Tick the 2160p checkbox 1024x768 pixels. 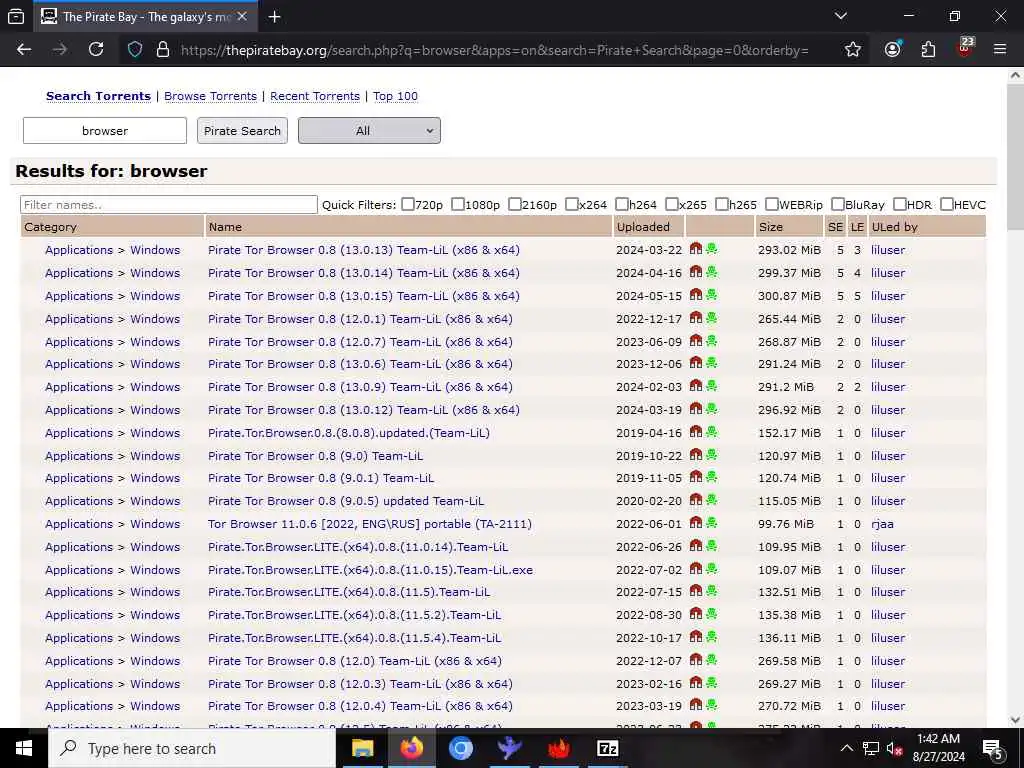(515, 204)
